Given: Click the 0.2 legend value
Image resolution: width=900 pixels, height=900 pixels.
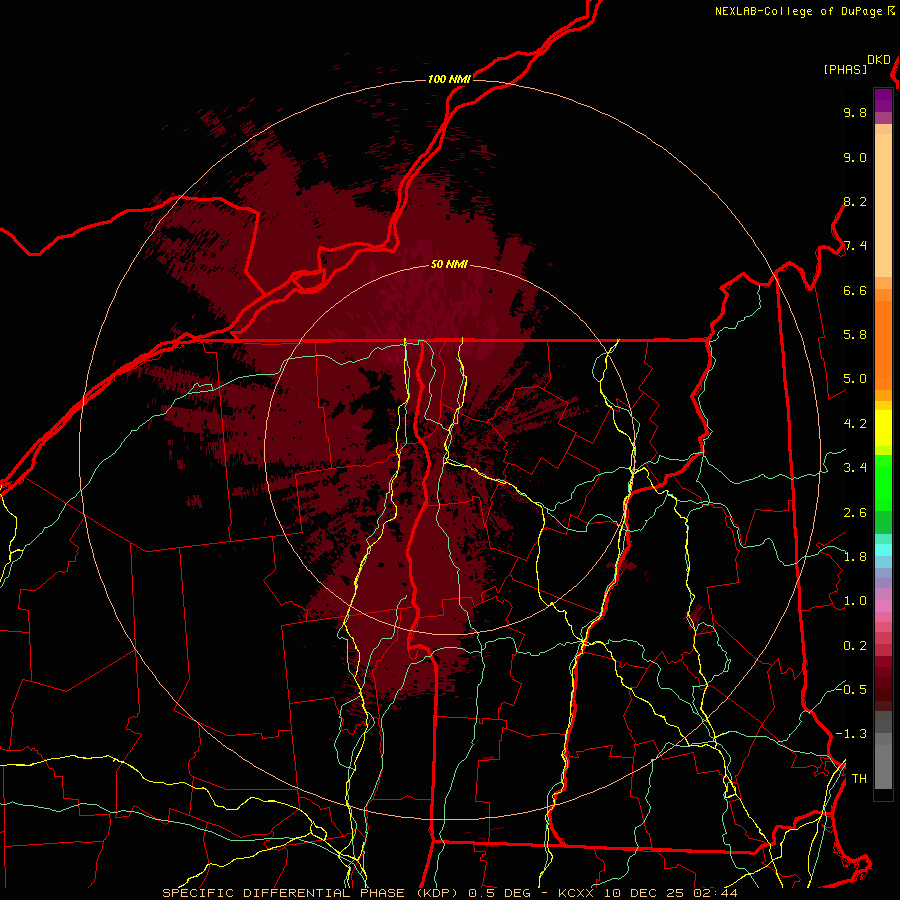Looking at the screenshot, I should pyautogui.click(x=855, y=646).
